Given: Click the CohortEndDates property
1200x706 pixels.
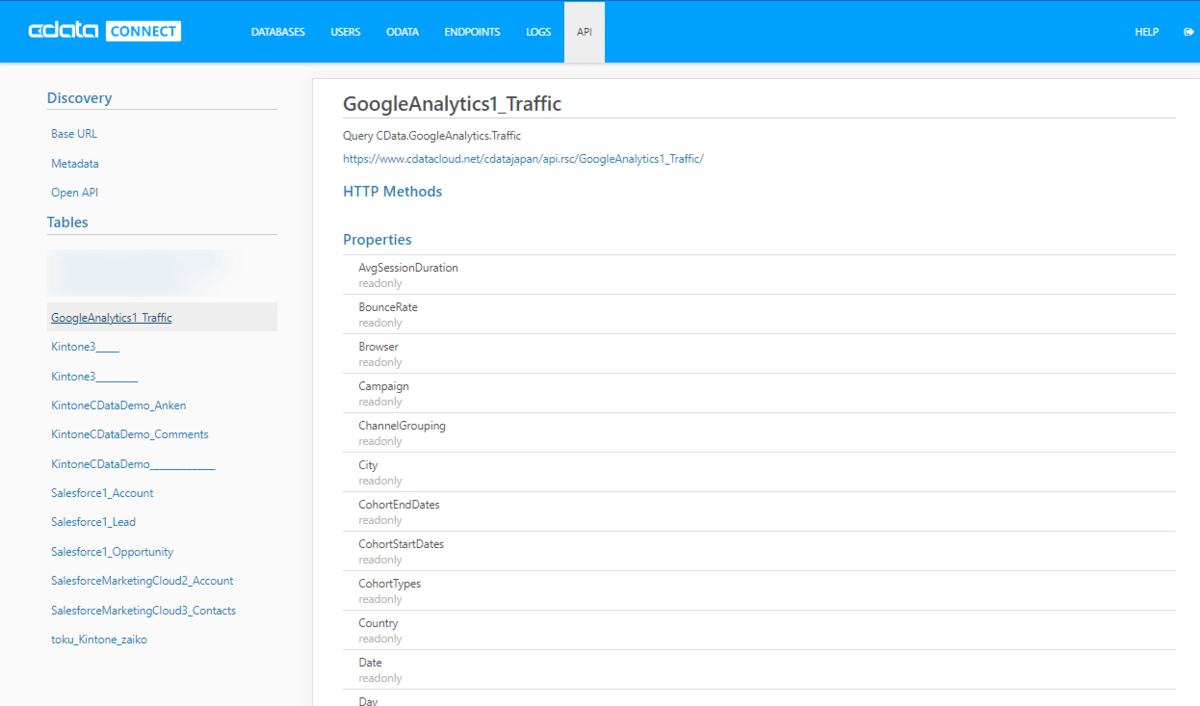Looking at the screenshot, I should pos(399,505).
